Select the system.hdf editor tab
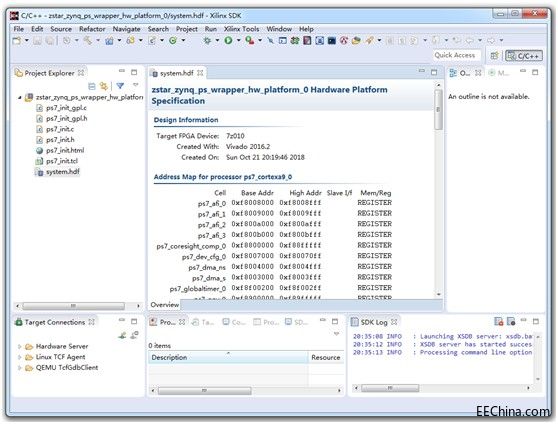Screen dimensions: 558x424 [176, 73]
